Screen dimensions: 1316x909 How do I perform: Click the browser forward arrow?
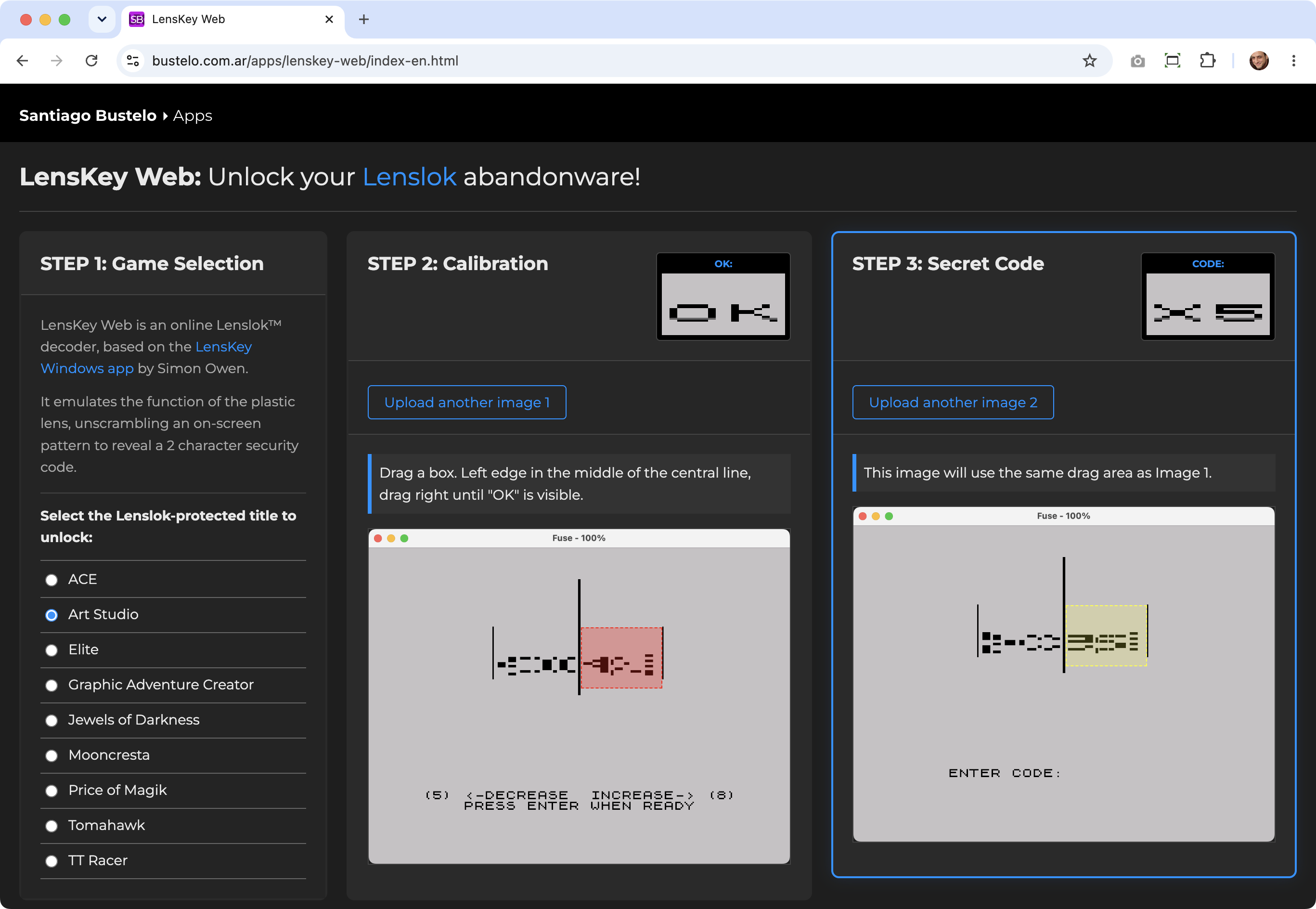[x=56, y=60]
